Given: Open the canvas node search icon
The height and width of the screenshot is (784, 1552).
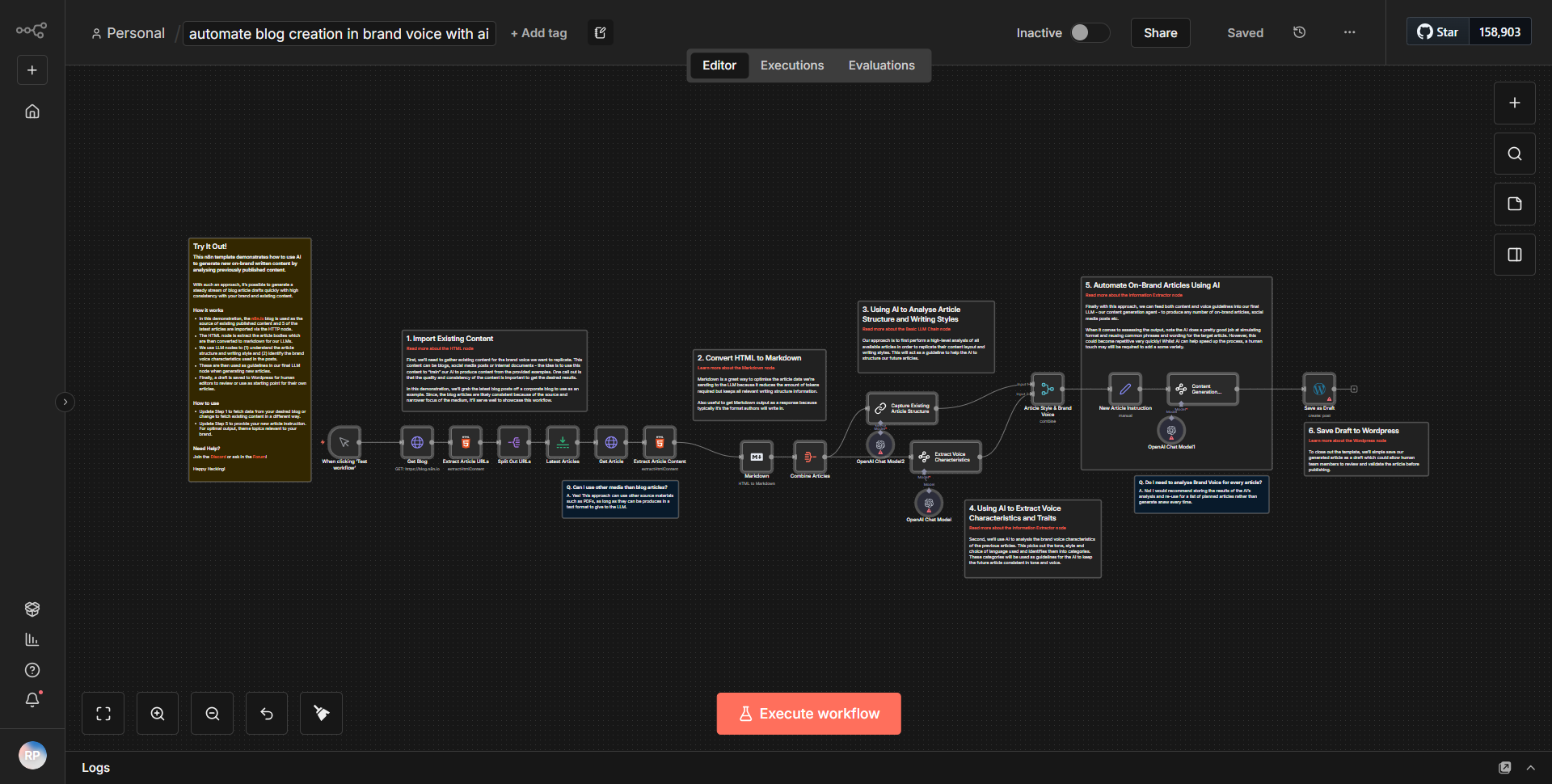Looking at the screenshot, I should 1515,154.
